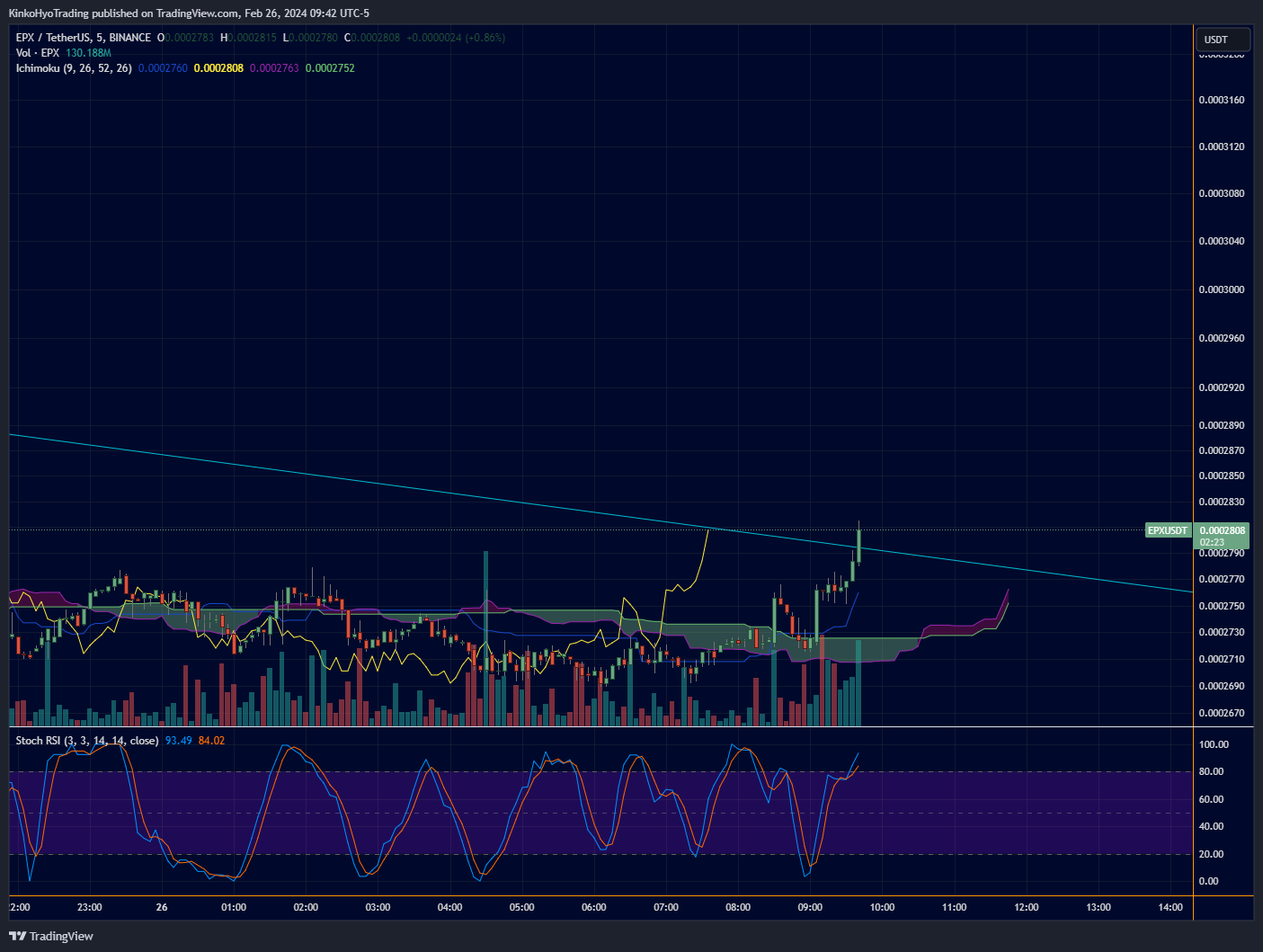Click the 03:00 time axis label
1263x952 pixels.
pos(378,907)
